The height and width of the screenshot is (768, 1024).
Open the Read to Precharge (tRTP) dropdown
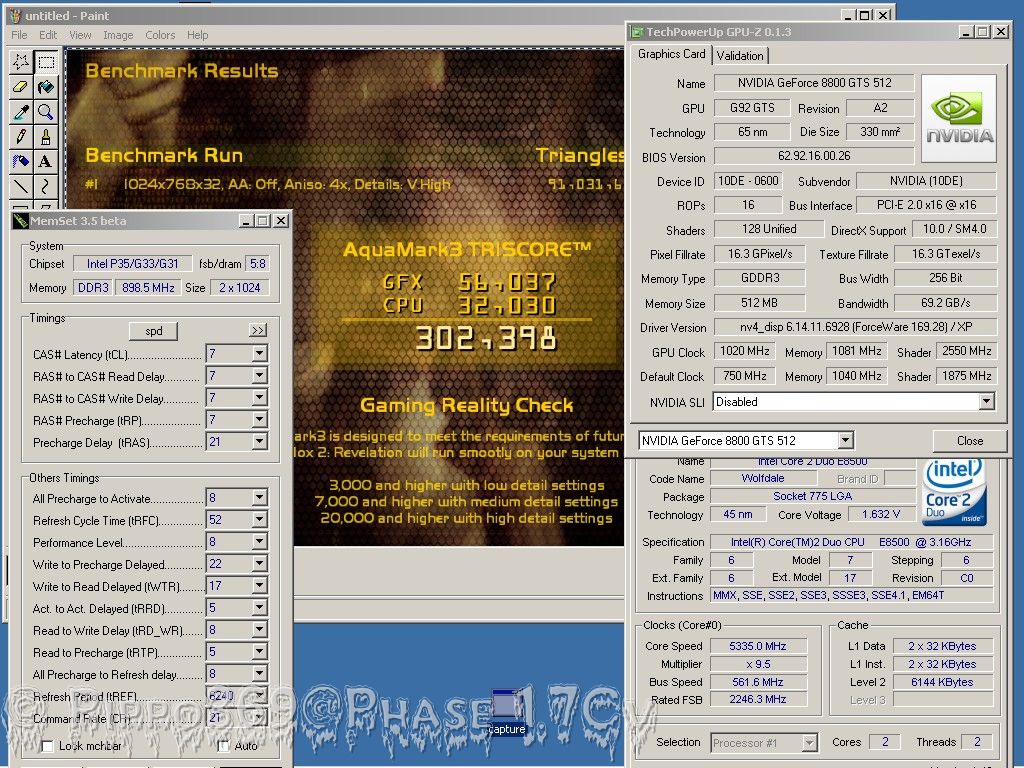point(259,652)
